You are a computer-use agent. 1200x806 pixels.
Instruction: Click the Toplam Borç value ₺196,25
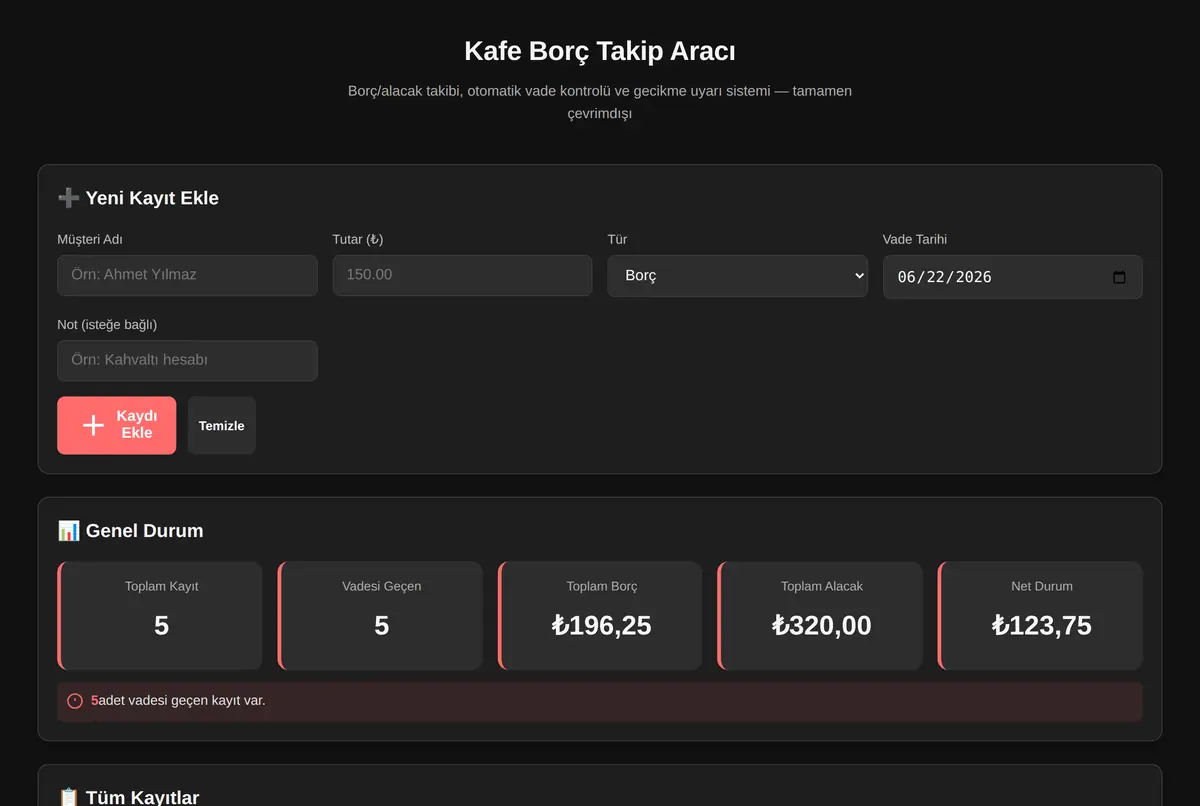pyautogui.click(x=602, y=626)
